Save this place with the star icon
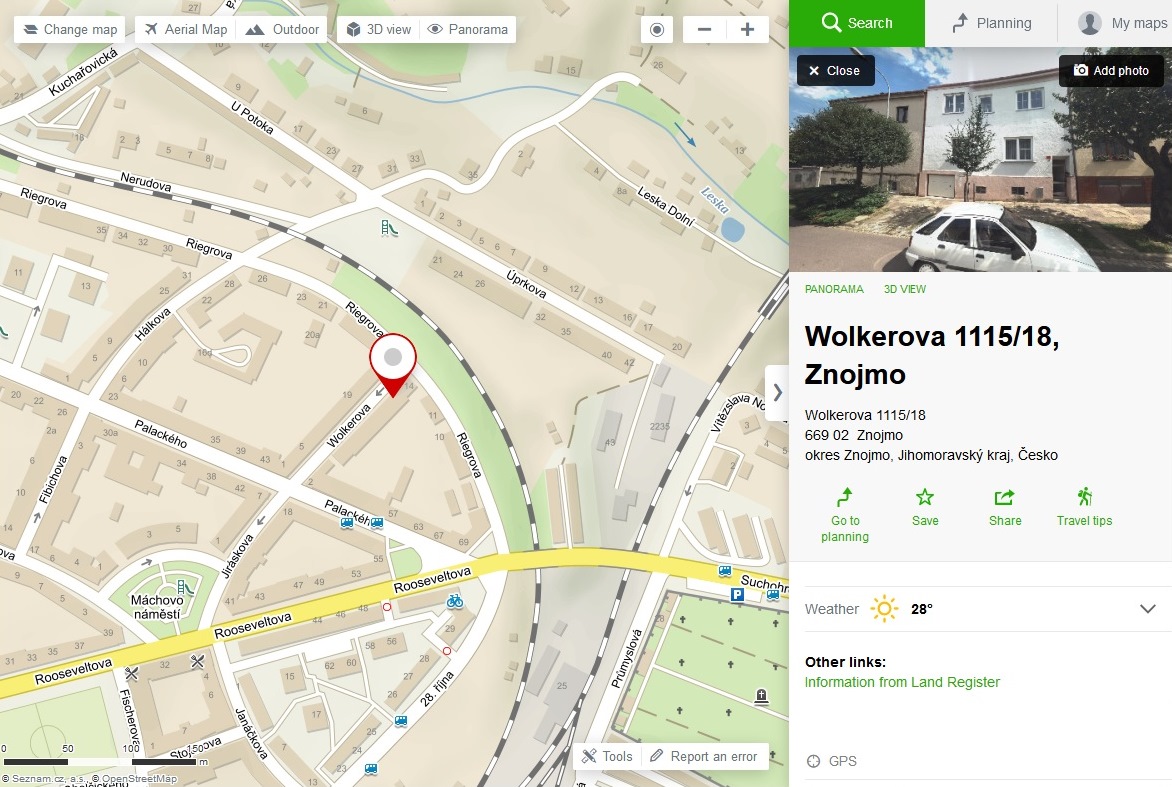 [925, 507]
